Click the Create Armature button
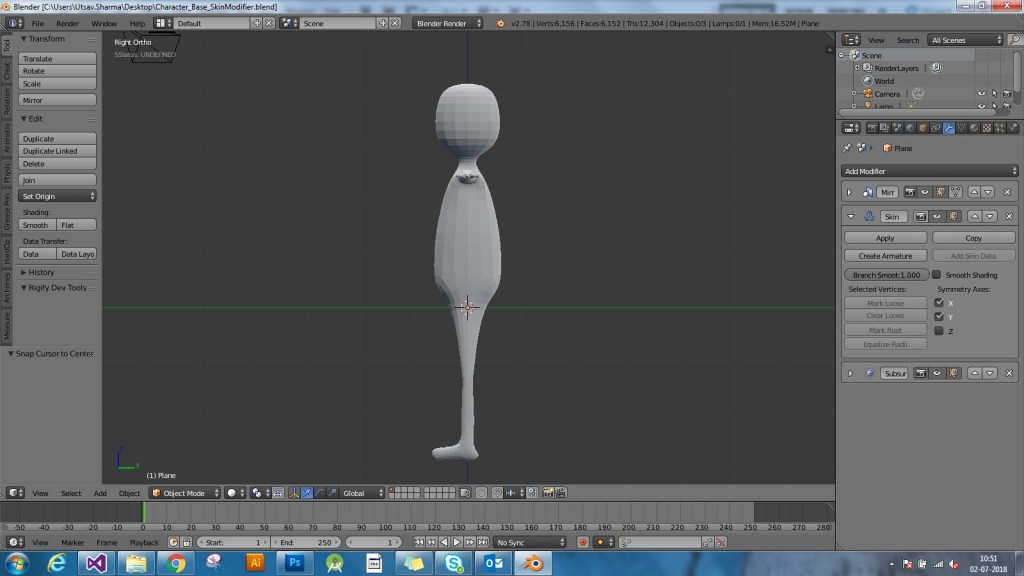The image size is (1024, 576). click(x=884, y=257)
